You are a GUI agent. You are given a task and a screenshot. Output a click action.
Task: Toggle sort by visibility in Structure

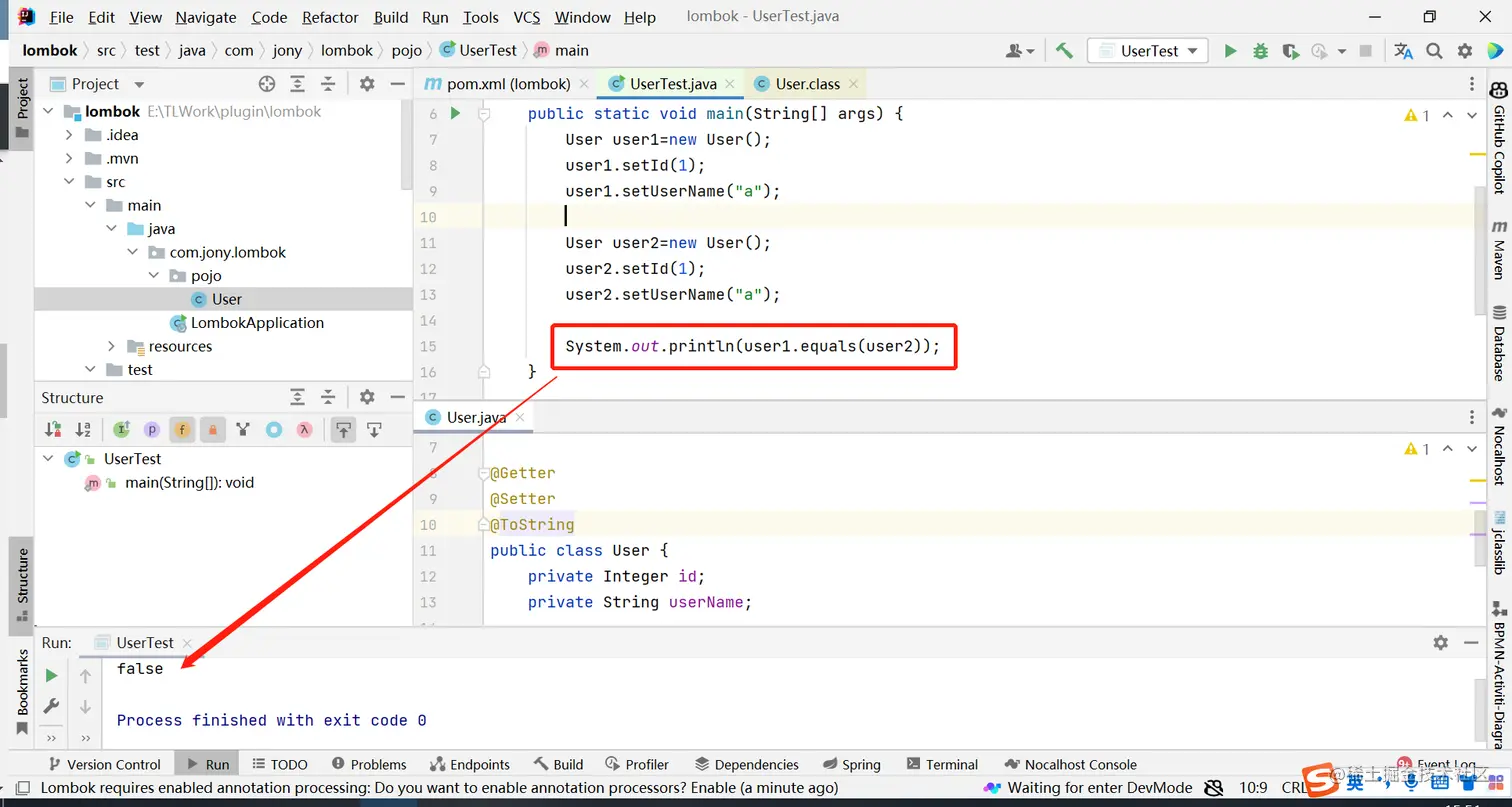(53, 430)
